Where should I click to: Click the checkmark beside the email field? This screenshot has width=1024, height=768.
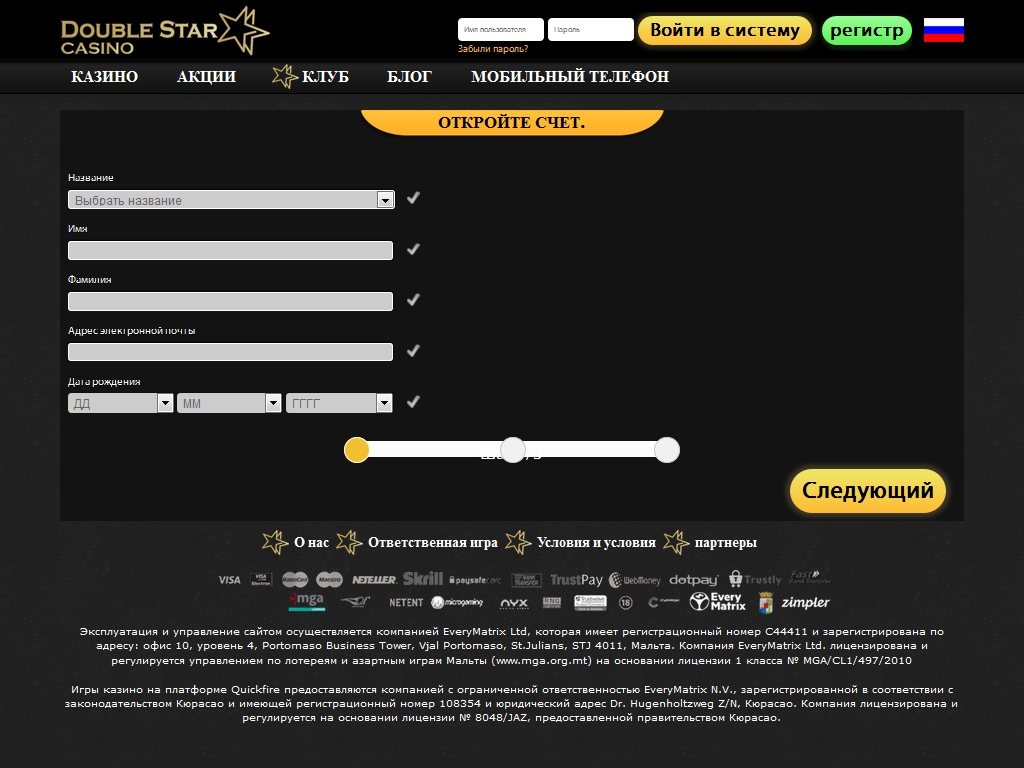[x=413, y=351]
